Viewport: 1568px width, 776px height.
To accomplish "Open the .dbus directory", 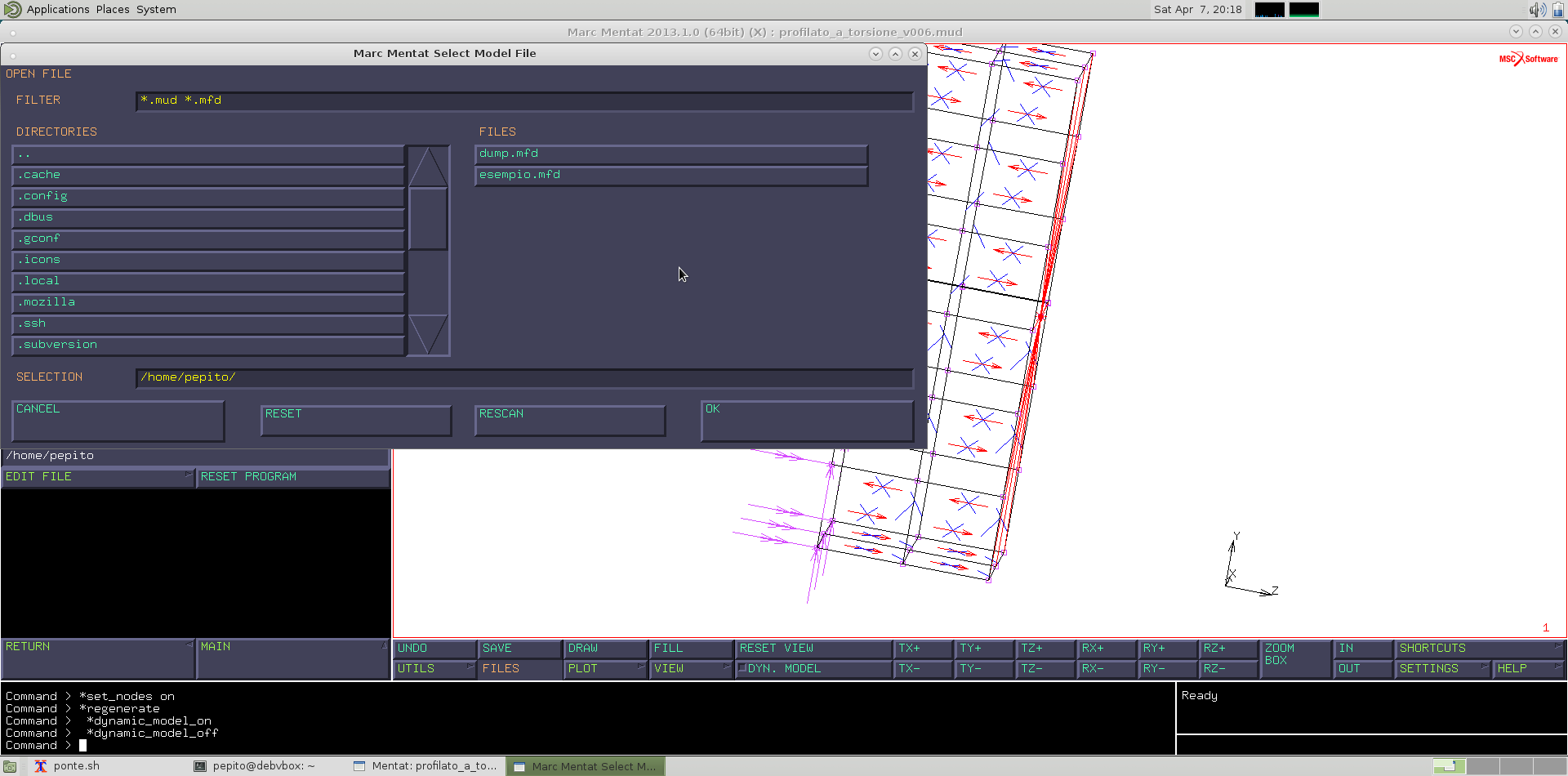I will coord(208,218).
